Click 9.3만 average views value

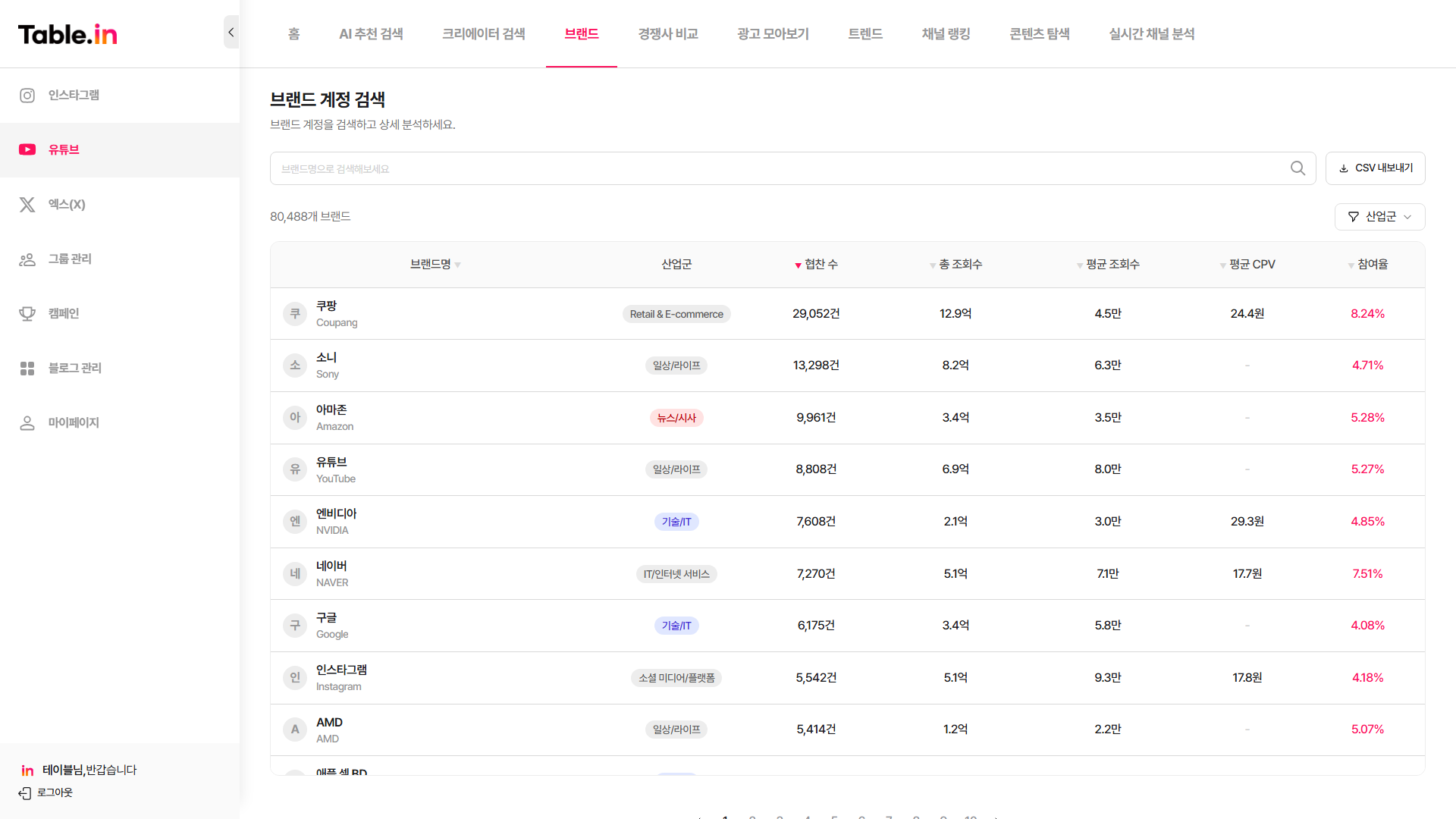tap(1108, 678)
